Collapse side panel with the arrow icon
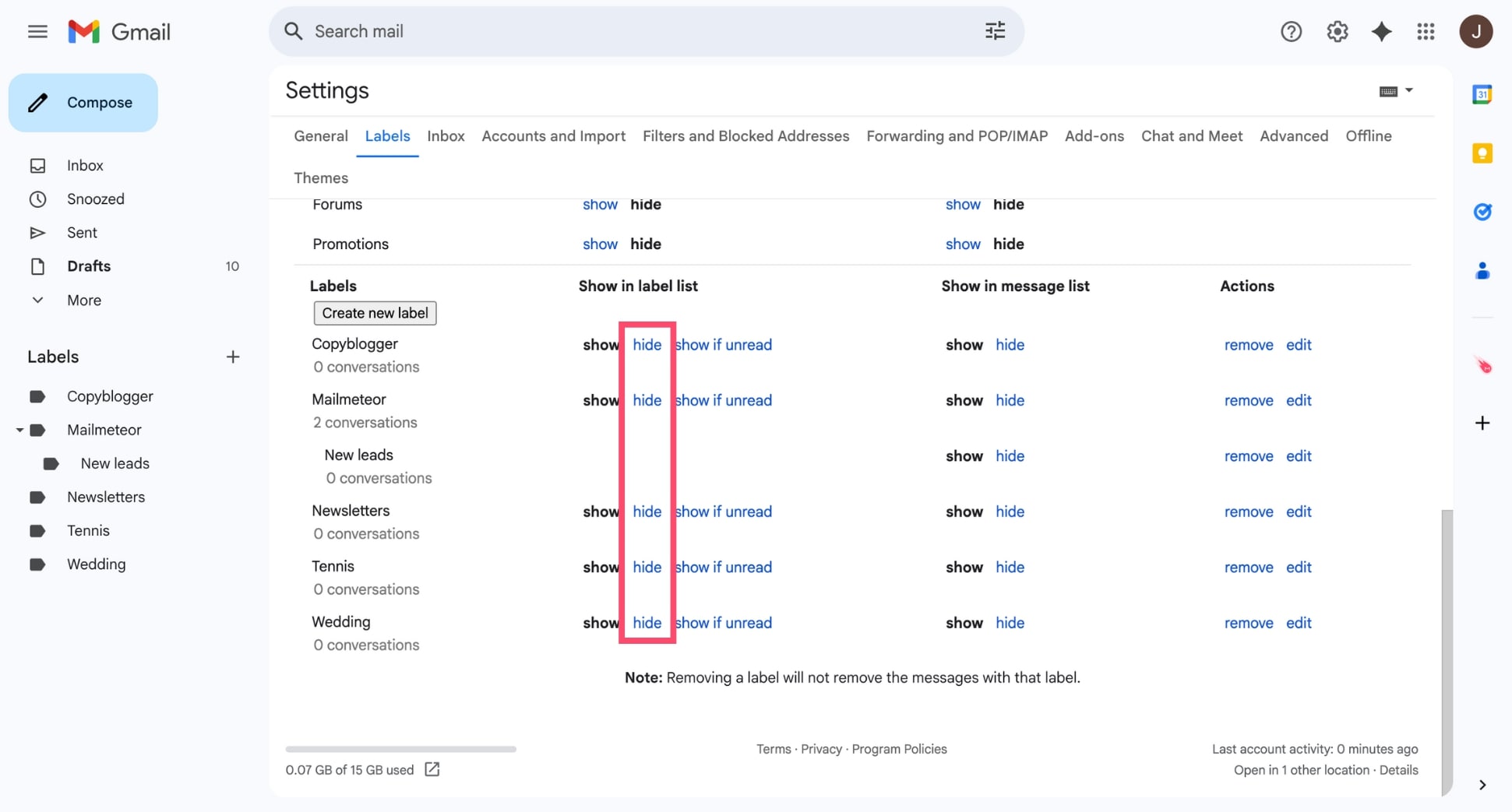The width and height of the screenshot is (1512, 812). [1482, 785]
